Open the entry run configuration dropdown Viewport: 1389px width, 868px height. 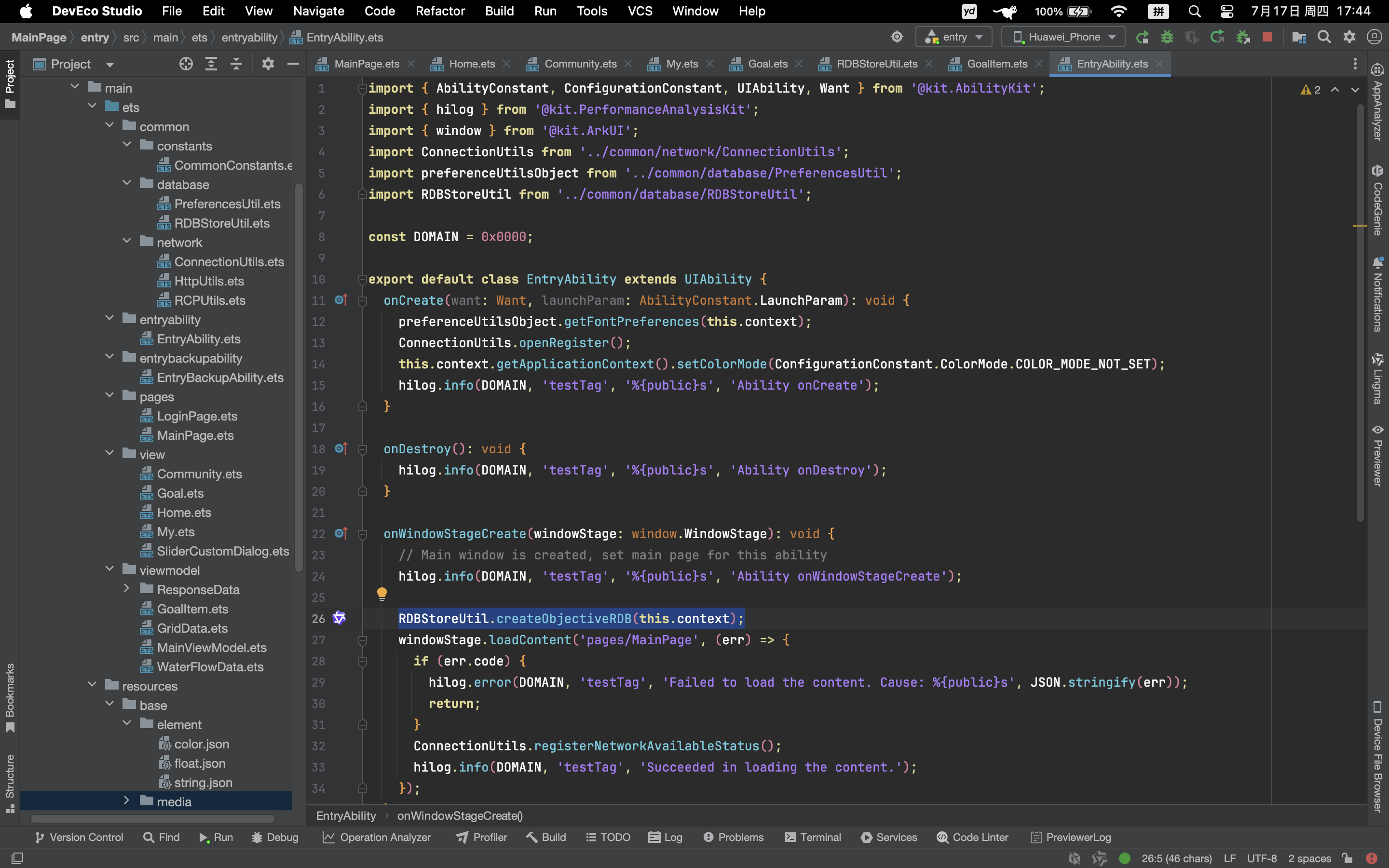(953, 37)
